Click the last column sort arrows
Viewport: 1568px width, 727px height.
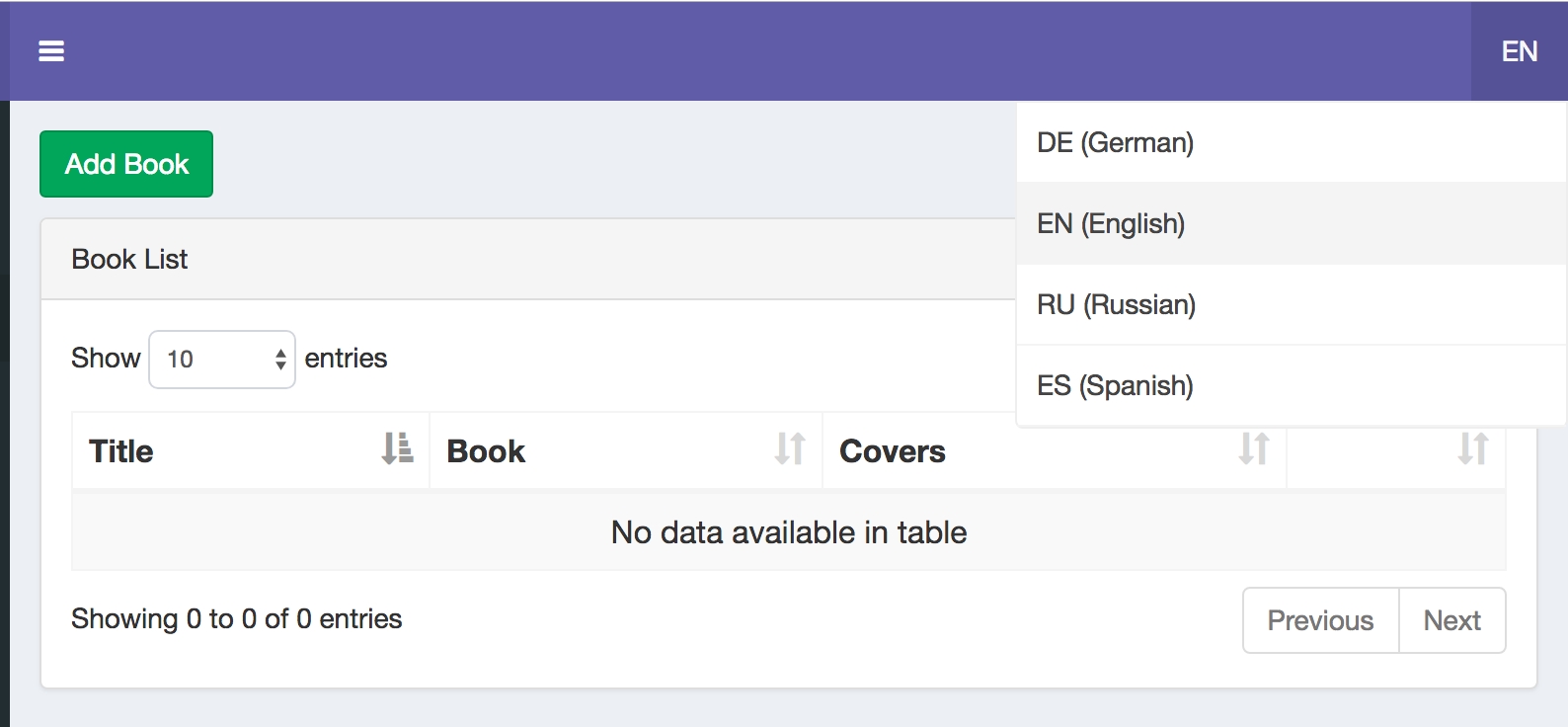pos(1472,449)
